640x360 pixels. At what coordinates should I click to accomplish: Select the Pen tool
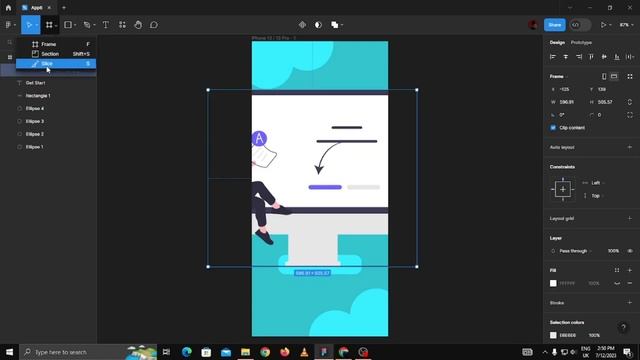click(x=87, y=25)
